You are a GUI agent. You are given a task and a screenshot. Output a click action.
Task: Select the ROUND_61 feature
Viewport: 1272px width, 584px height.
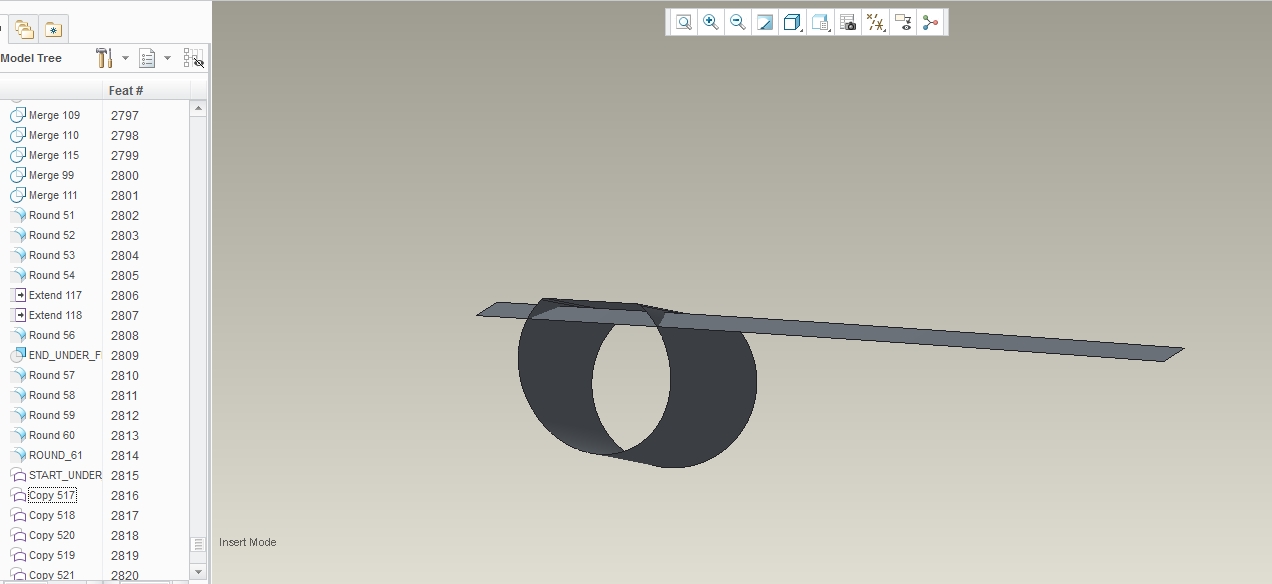click(x=56, y=455)
